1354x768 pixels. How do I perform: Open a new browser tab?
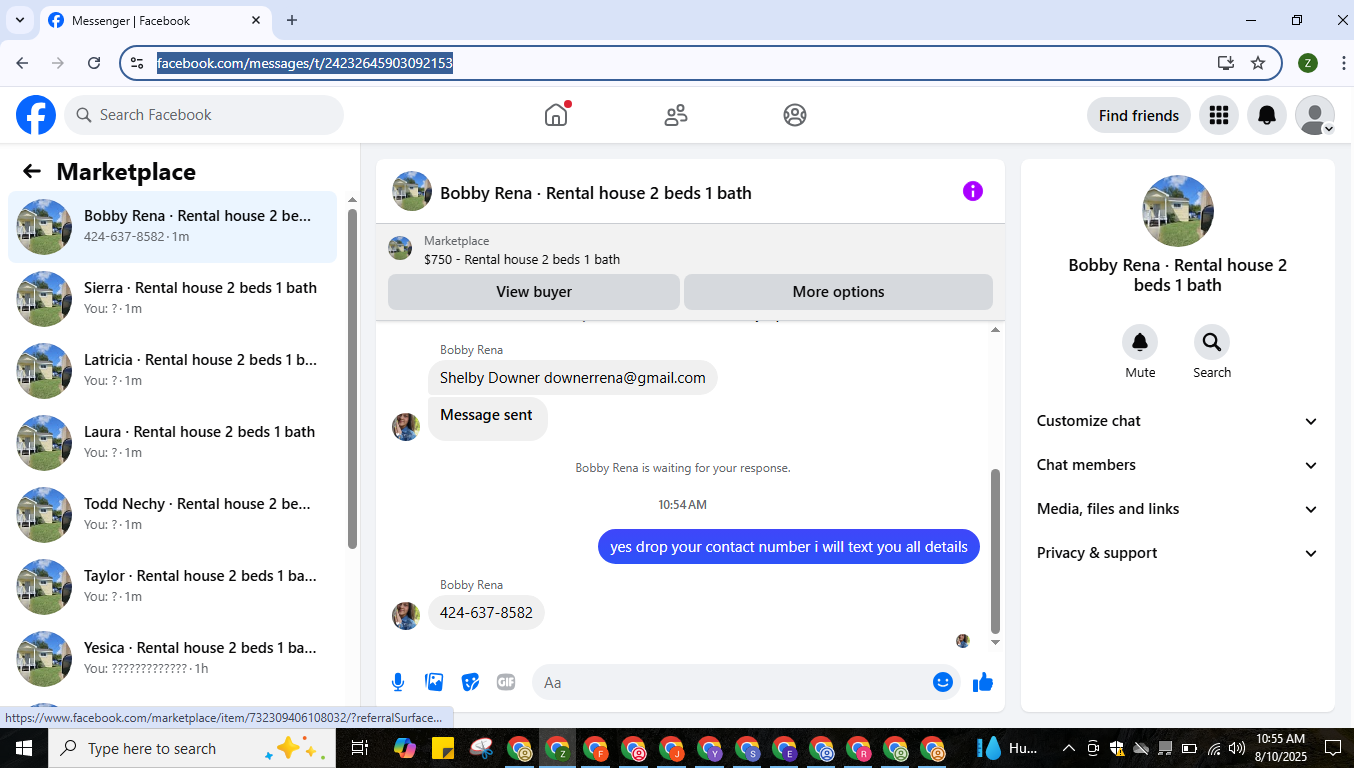292,20
